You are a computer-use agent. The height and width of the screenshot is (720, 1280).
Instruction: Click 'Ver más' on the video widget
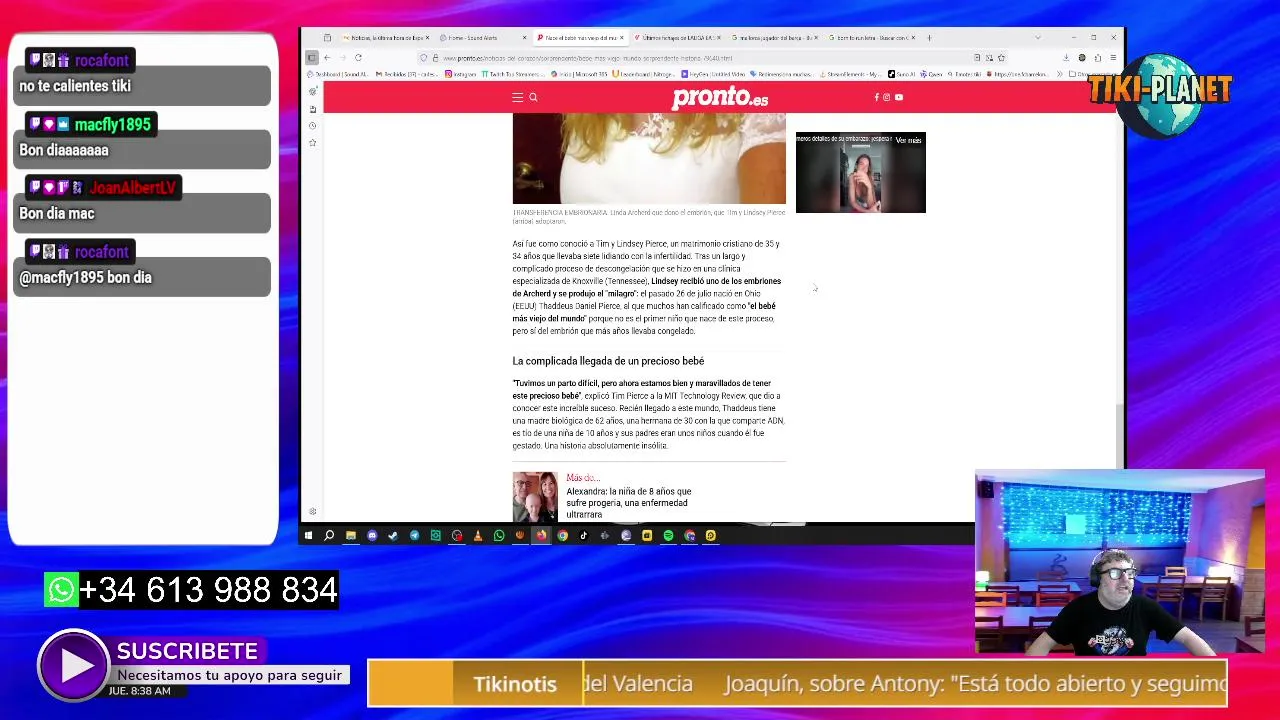[908, 141]
